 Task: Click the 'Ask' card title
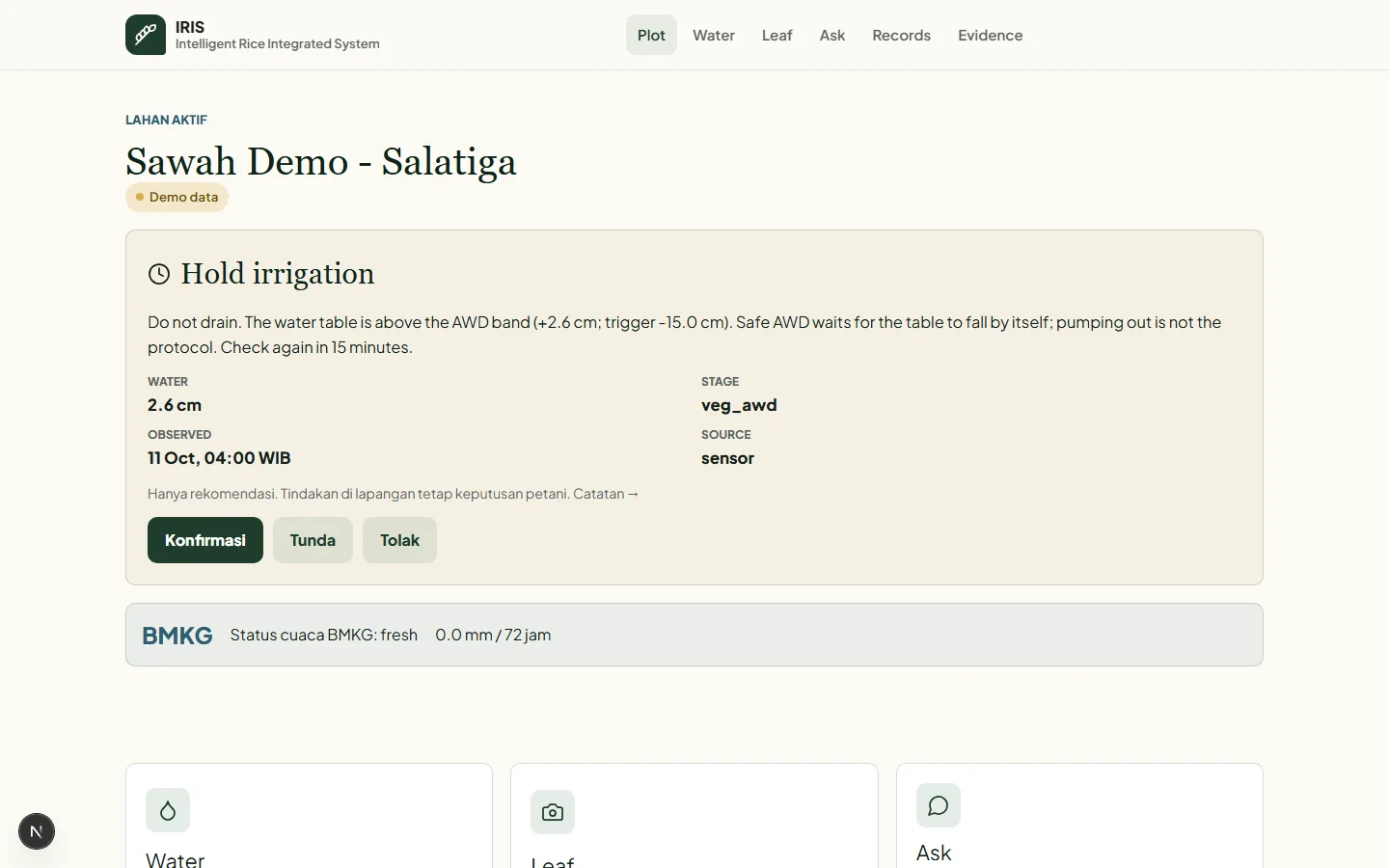click(x=934, y=853)
